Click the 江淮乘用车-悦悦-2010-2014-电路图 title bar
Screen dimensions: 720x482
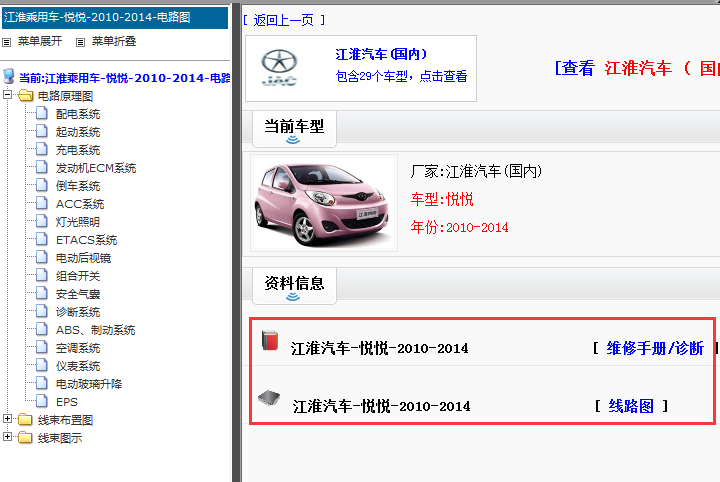[115, 17]
